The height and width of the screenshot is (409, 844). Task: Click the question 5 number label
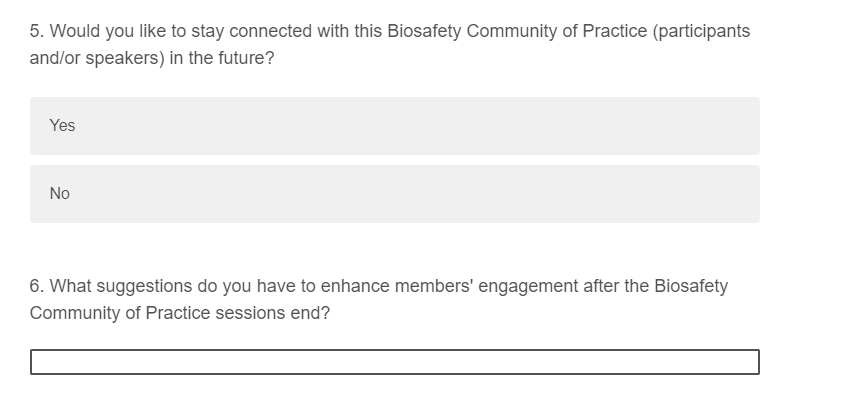(37, 31)
